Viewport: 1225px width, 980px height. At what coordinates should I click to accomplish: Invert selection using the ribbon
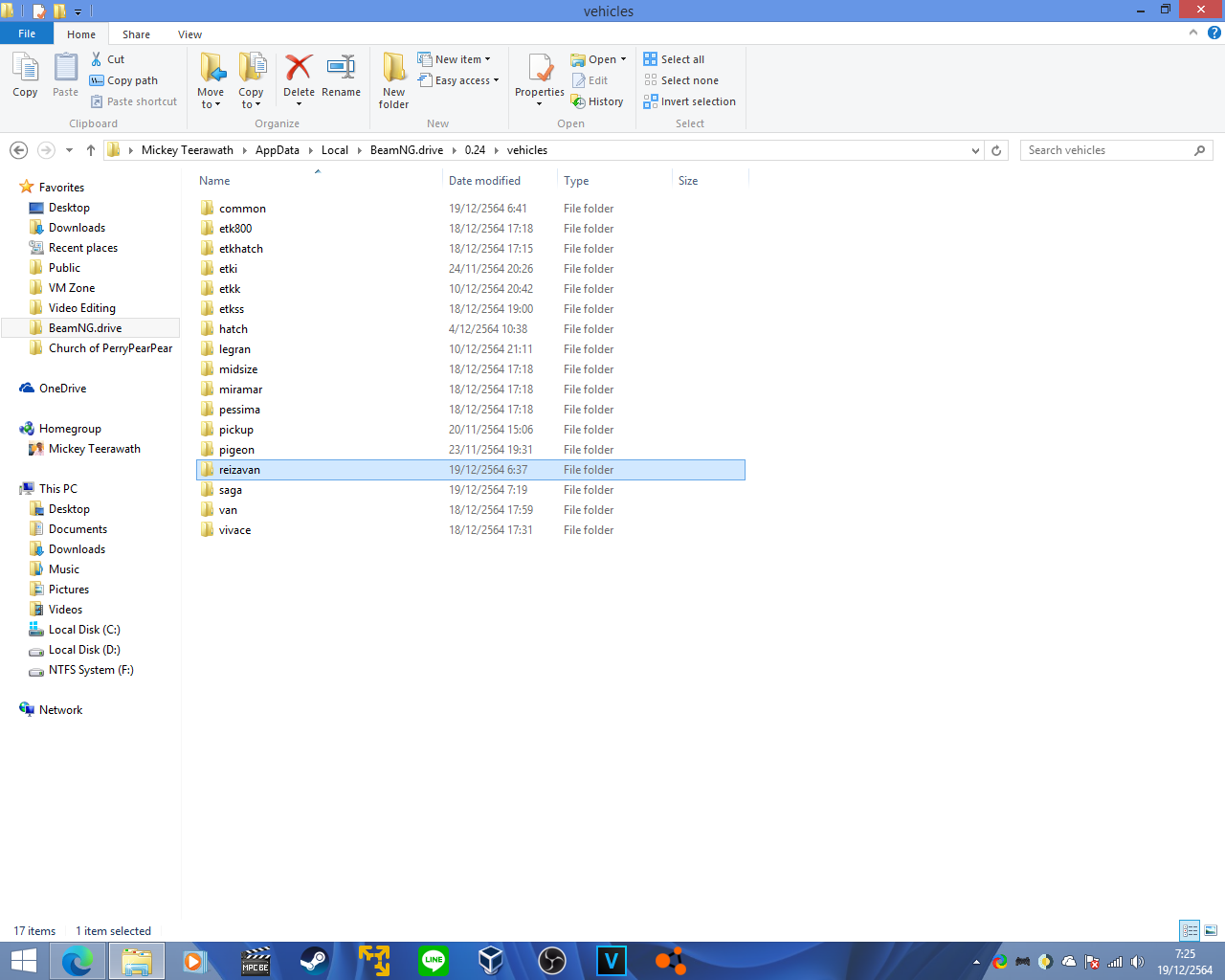click(690, 101)
